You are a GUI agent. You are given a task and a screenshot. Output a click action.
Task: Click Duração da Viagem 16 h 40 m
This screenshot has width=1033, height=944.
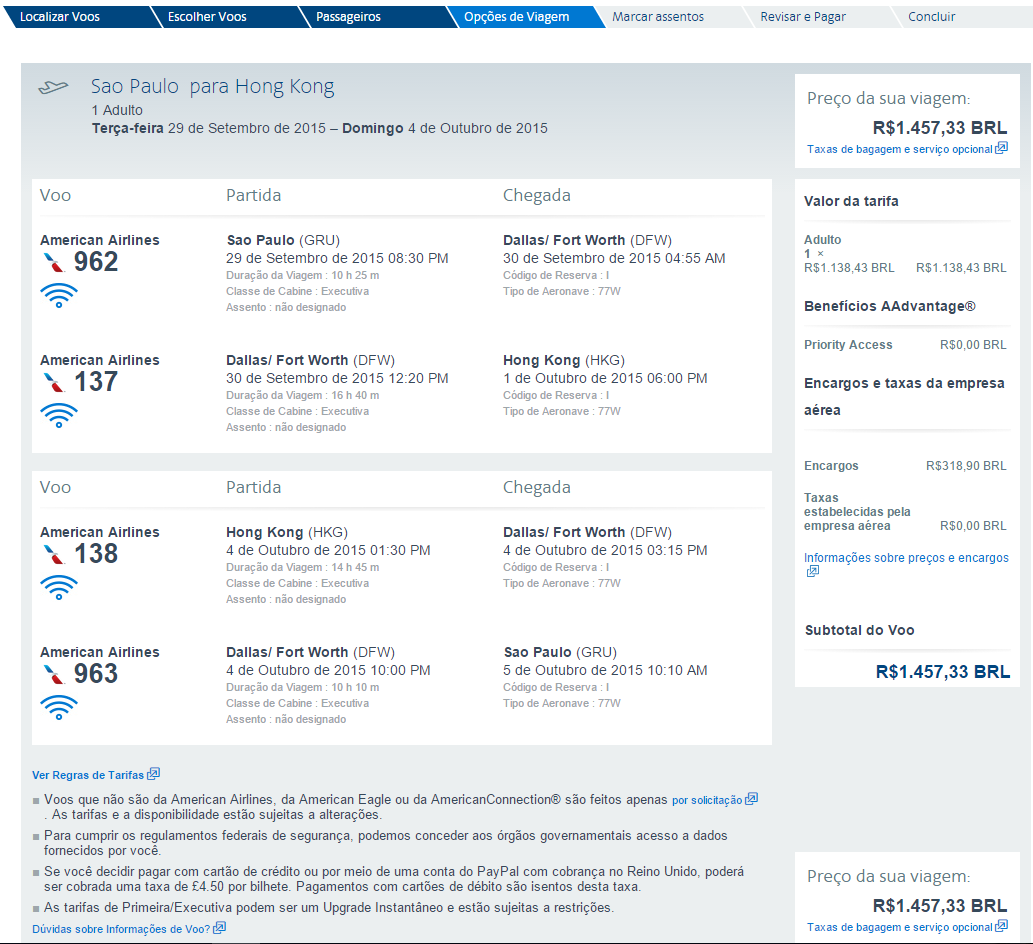[x=302, y=395]
